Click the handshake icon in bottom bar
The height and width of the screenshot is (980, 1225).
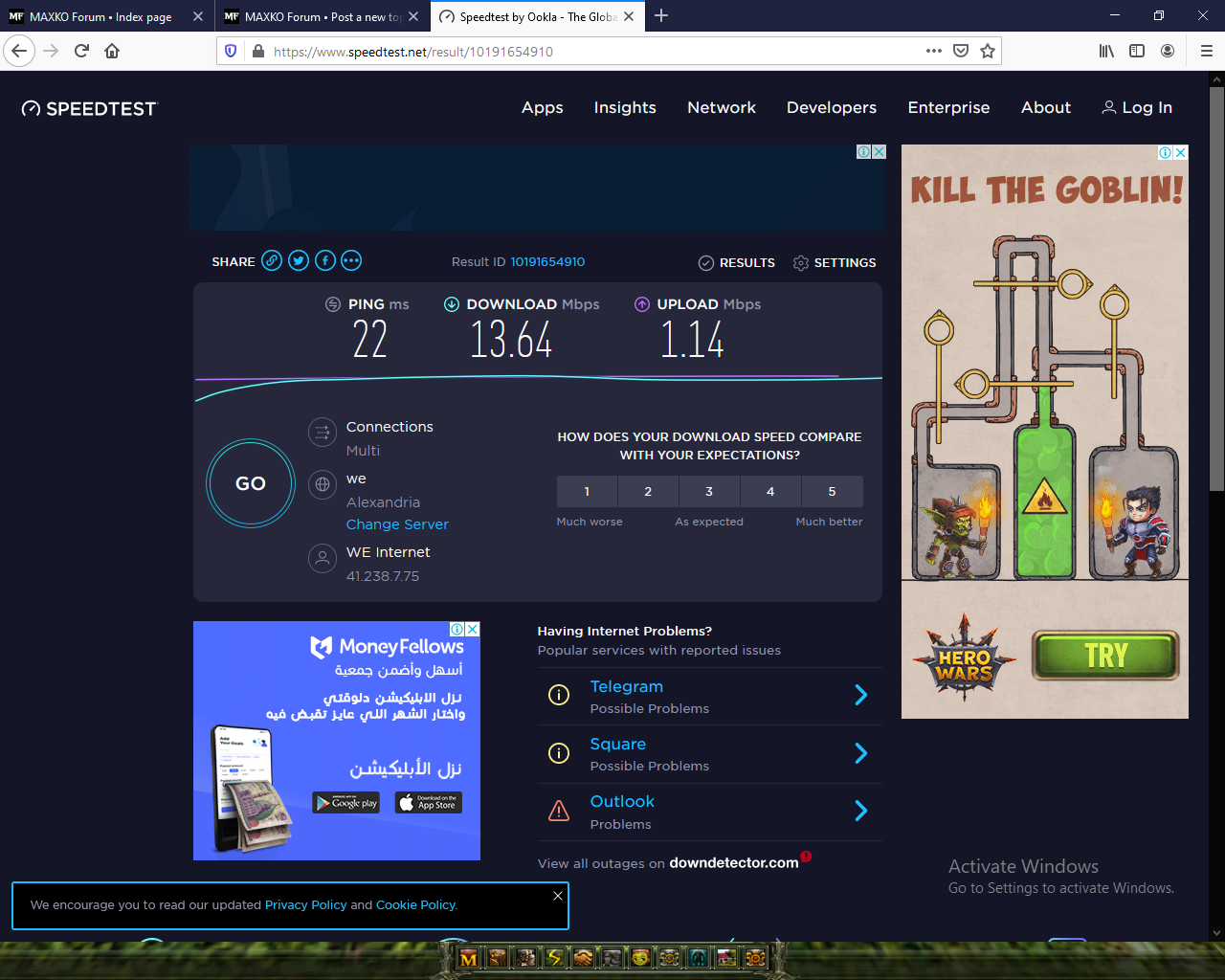[x=583, y=957]
